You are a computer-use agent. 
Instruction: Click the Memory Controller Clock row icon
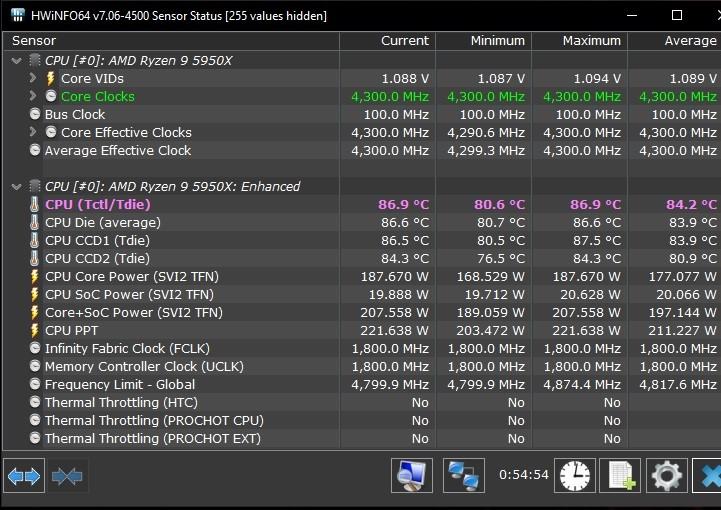pyautogui.click(x=34, y=366)
